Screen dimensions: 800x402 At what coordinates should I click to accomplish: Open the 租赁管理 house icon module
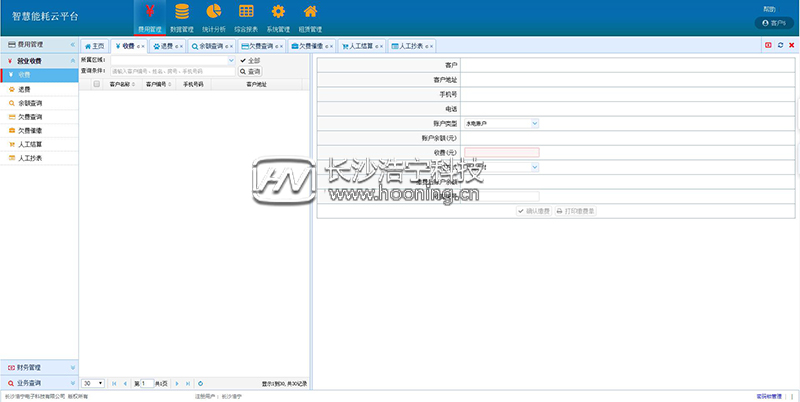click(x=311, y=16)
